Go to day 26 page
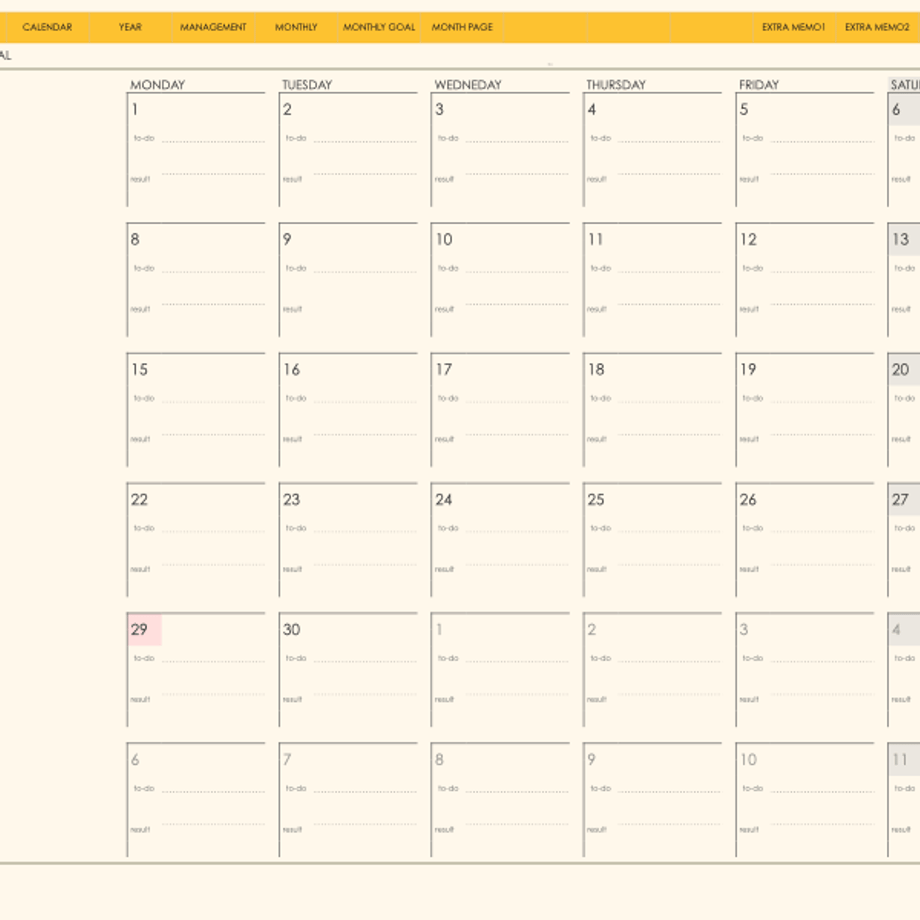 click(x=748, y=500)
